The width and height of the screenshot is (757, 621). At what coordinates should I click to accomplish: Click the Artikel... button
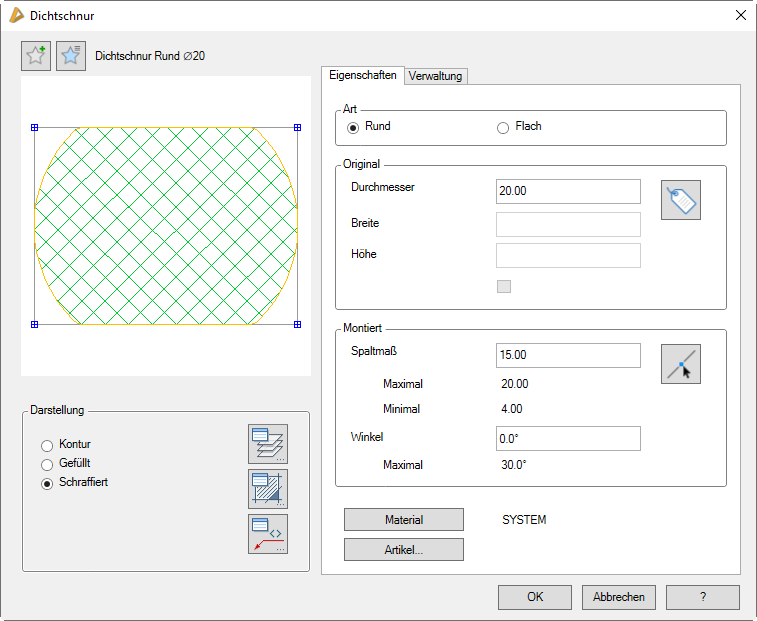tap(403, 549)
